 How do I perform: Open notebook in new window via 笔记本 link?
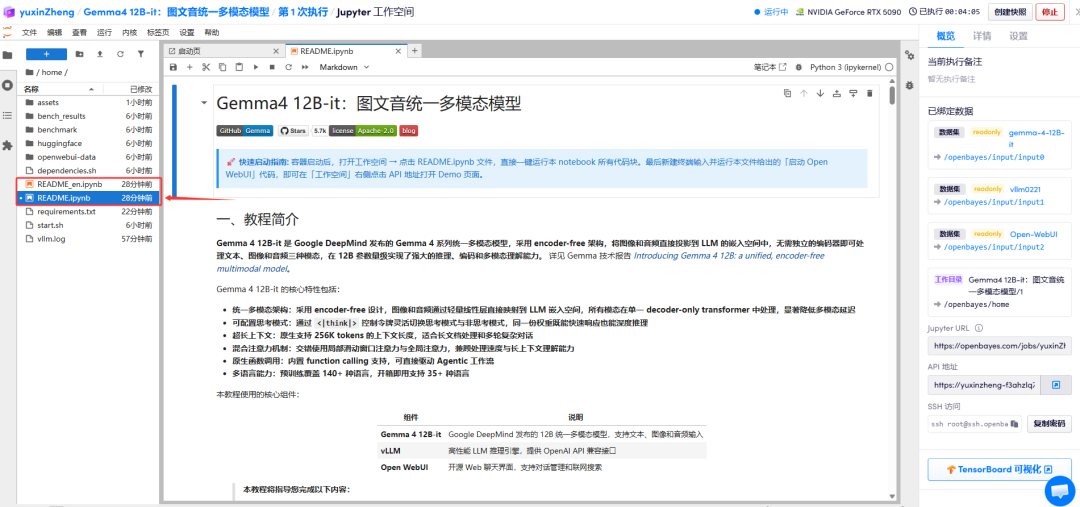coord(770,68)
